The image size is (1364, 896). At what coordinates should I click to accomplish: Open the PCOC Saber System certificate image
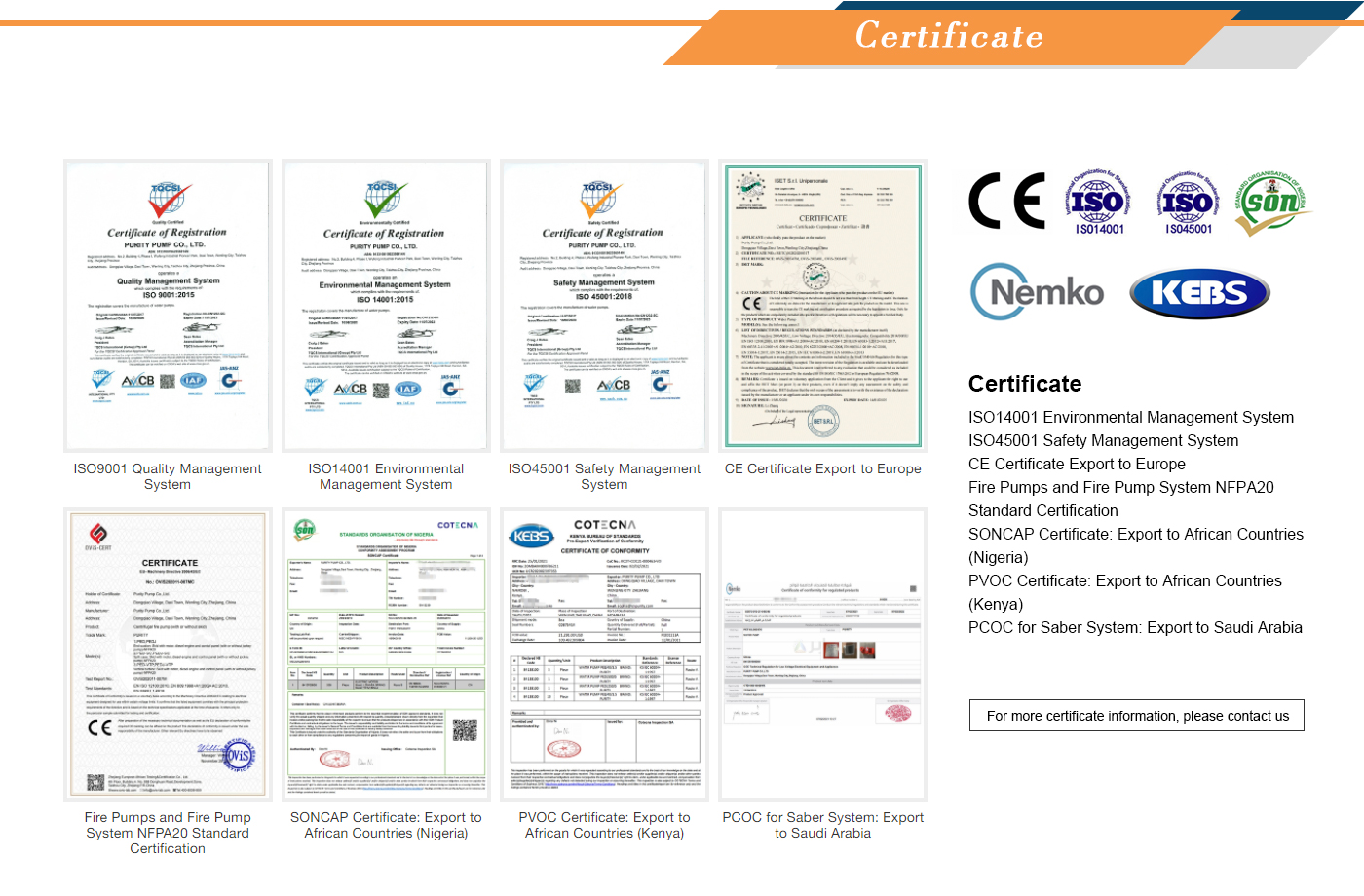[822, 654]
